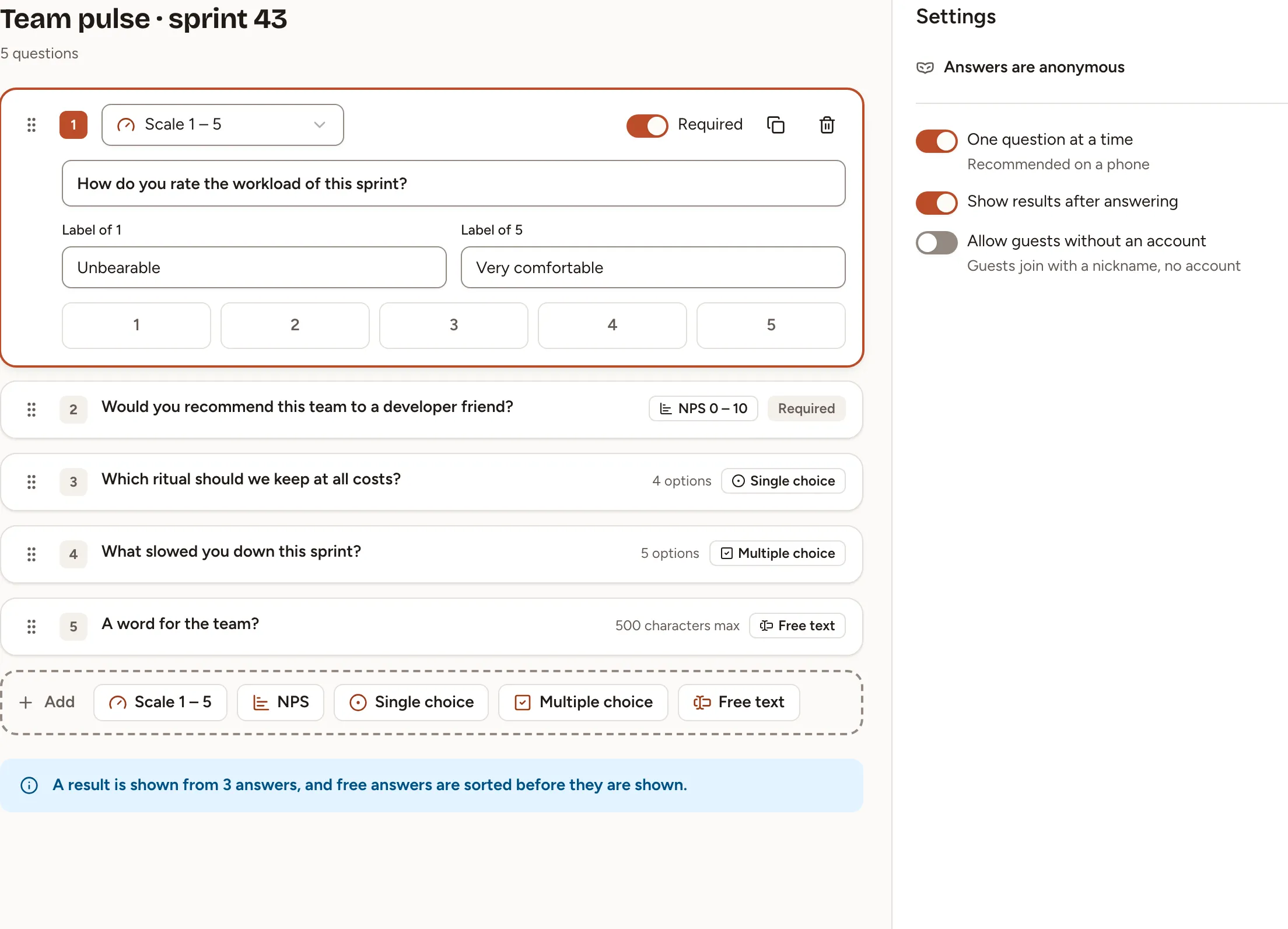The image size is (1288, 929).
Task: Grab drag handle of question 2
Action: (32, 410)
